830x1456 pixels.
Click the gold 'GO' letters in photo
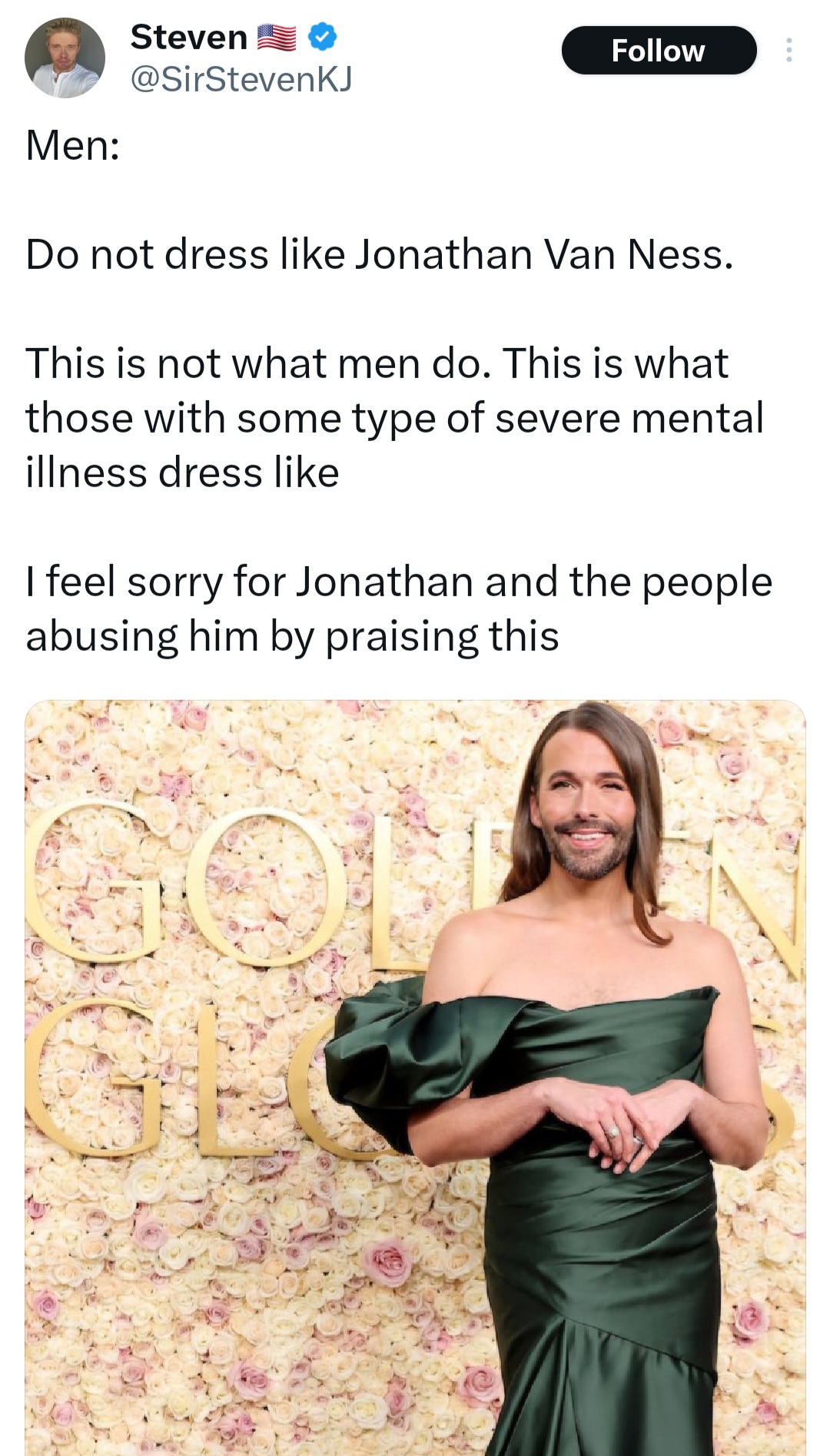[184, 884]
